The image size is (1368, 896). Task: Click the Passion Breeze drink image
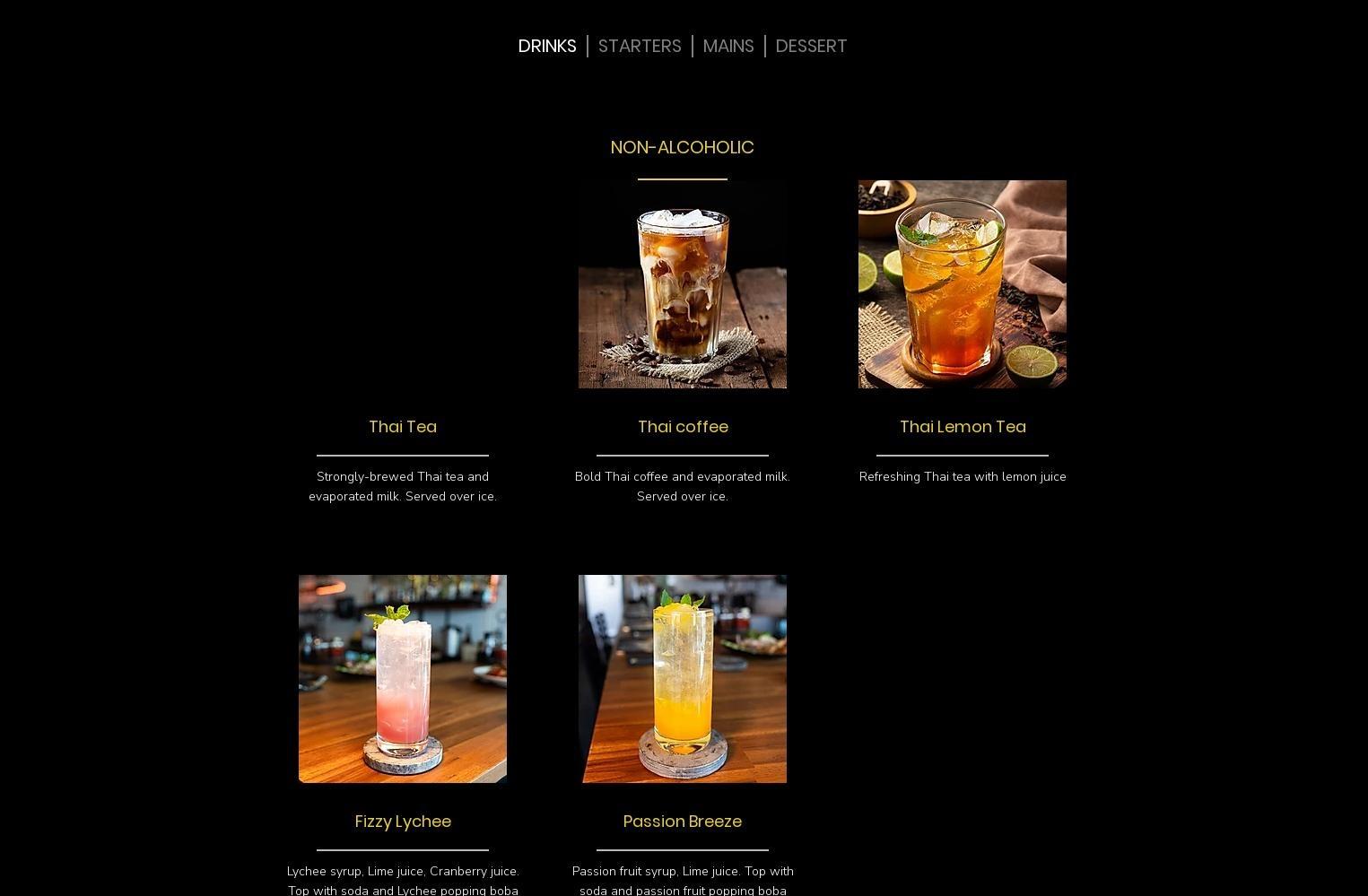pos(683,679)
